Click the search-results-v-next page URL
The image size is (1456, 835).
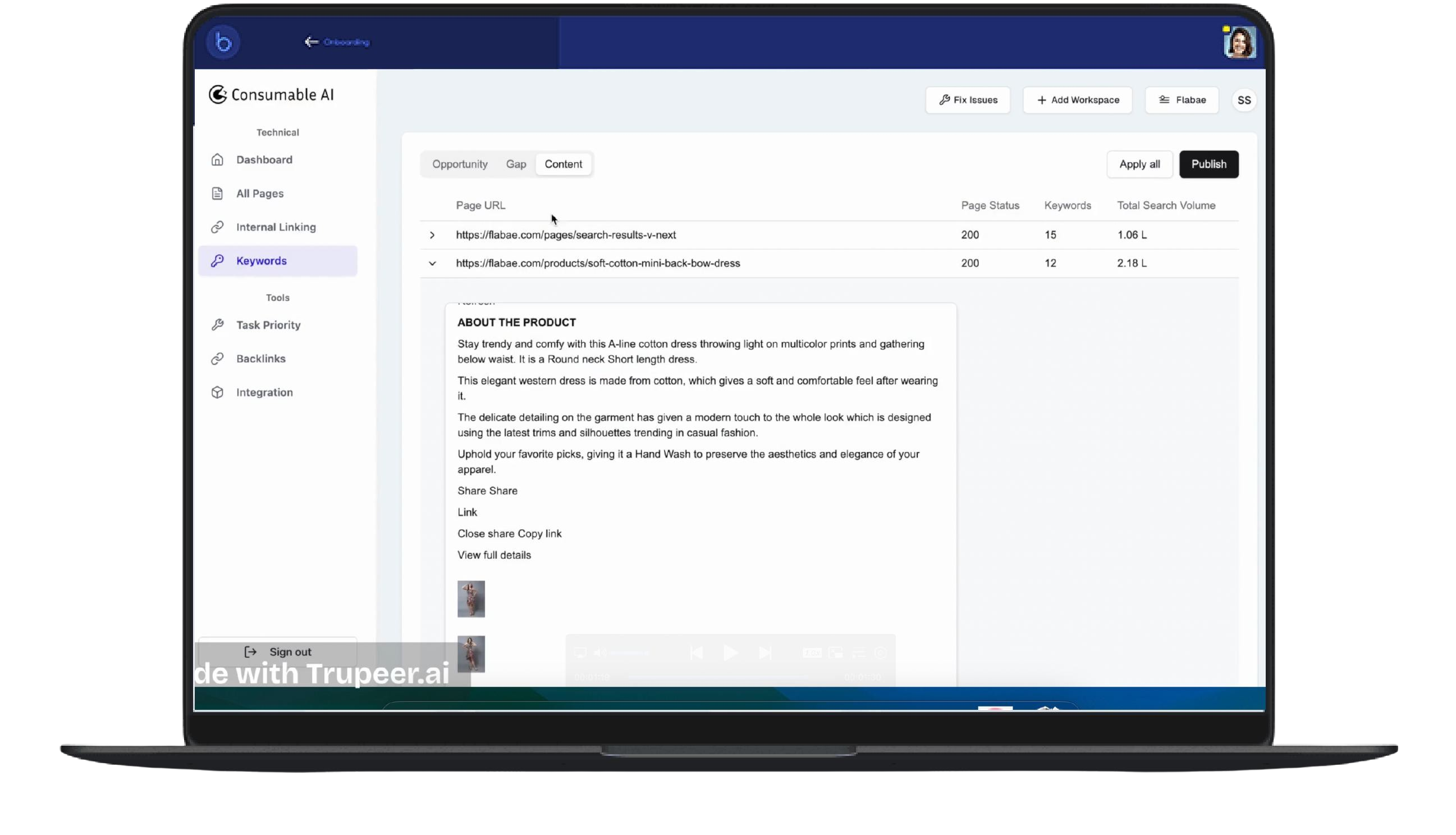point(566,235)
